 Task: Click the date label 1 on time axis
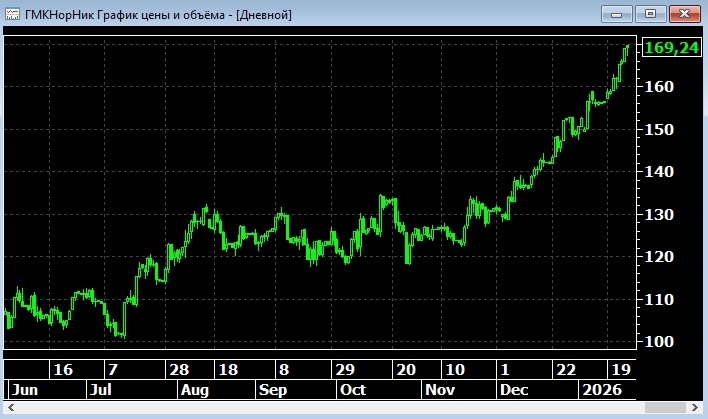pyautogui.click(x=505, y=370)
